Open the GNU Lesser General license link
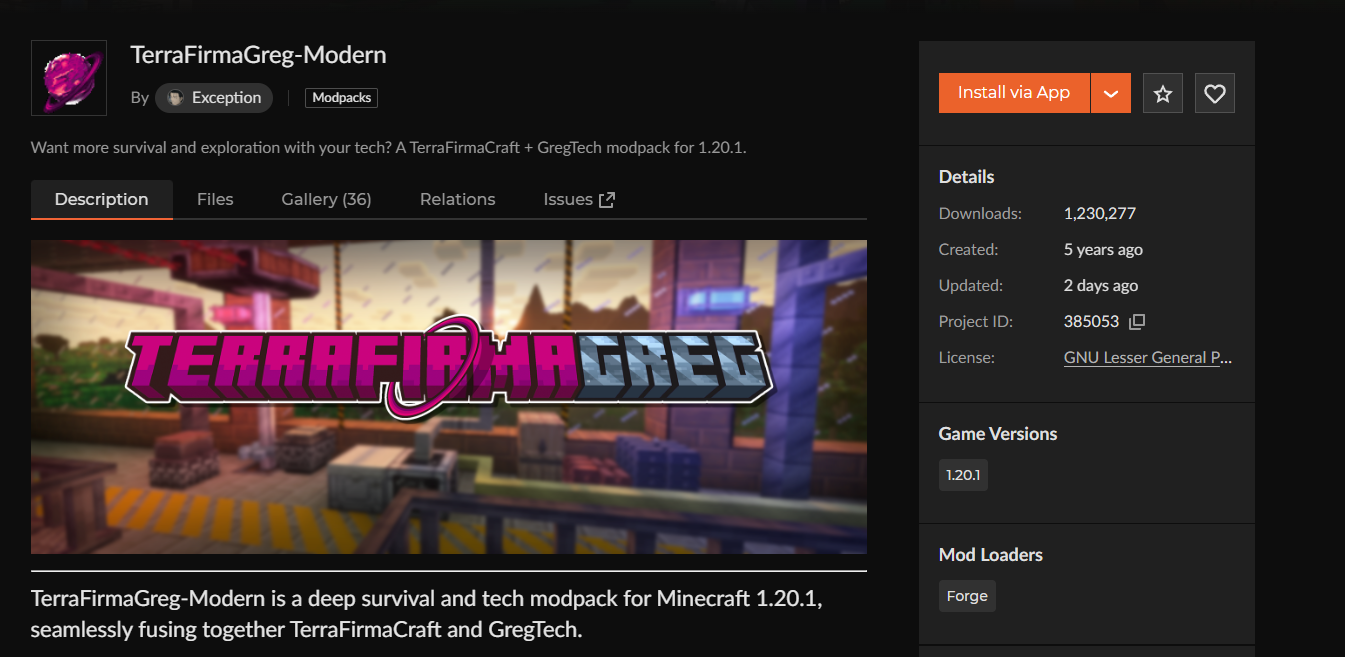The height and width of the screenshot is (657, 1345). 1148,357
